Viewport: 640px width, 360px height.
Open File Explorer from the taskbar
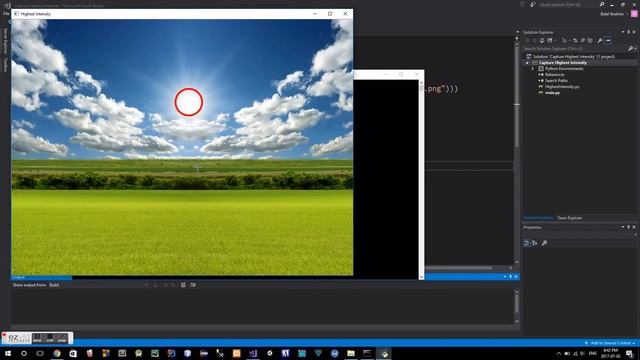click(x=351, y=353)
